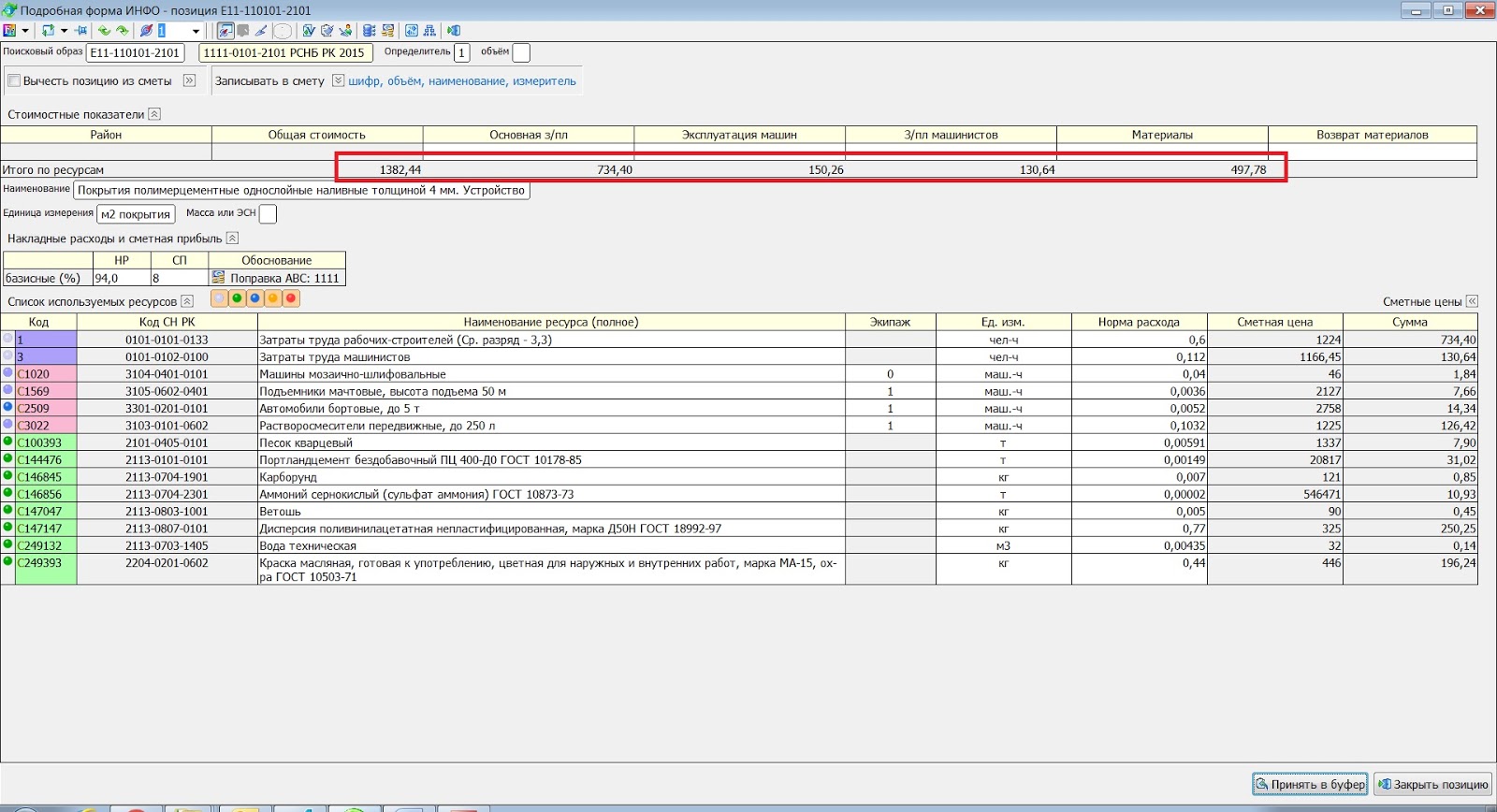Click the hierarchy tree toolbar icon
This screenshot has width=1497, height=812.
coord(429,31)
